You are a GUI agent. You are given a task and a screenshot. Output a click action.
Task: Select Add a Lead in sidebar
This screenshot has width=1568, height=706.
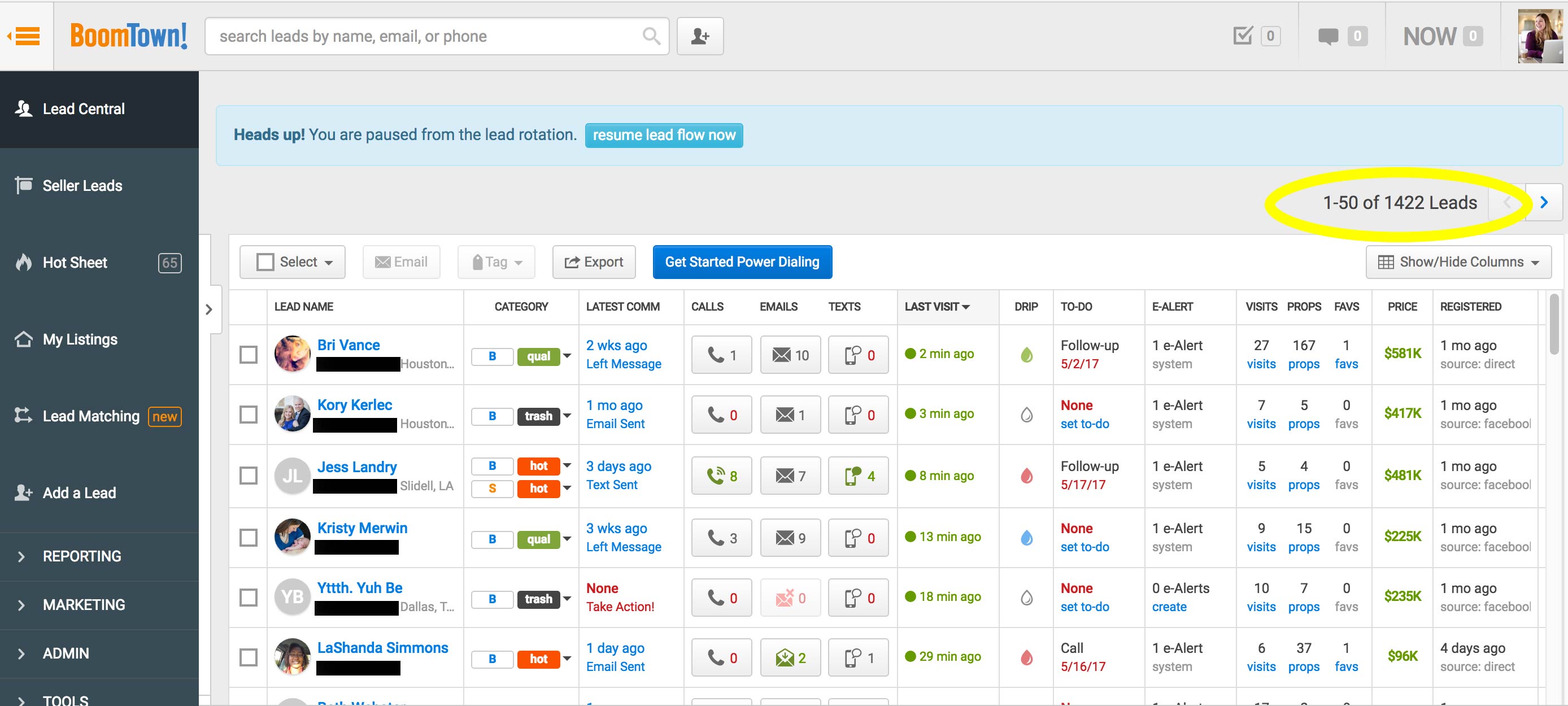tap(99, 493)
